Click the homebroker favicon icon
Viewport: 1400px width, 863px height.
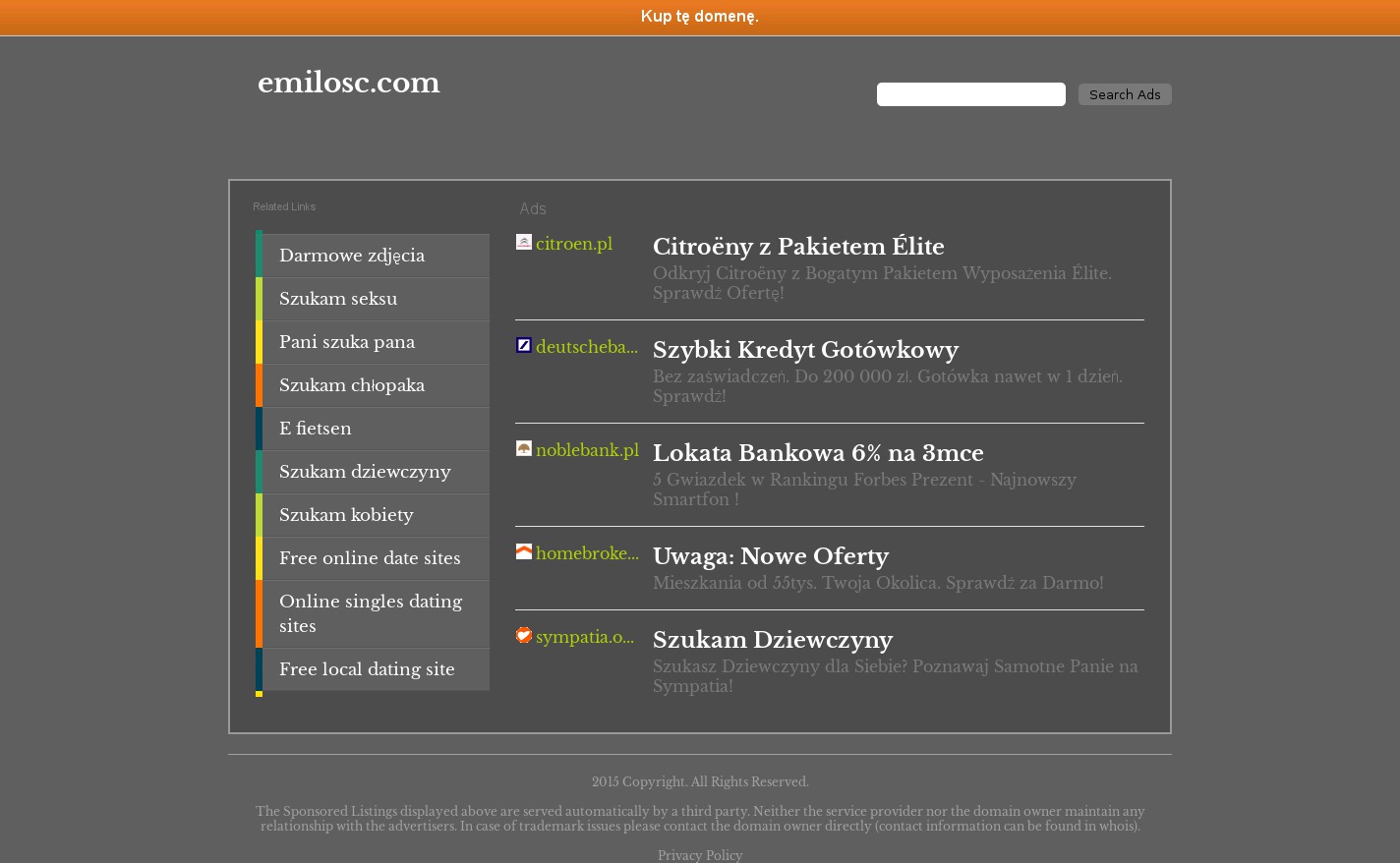pos(524,551)
